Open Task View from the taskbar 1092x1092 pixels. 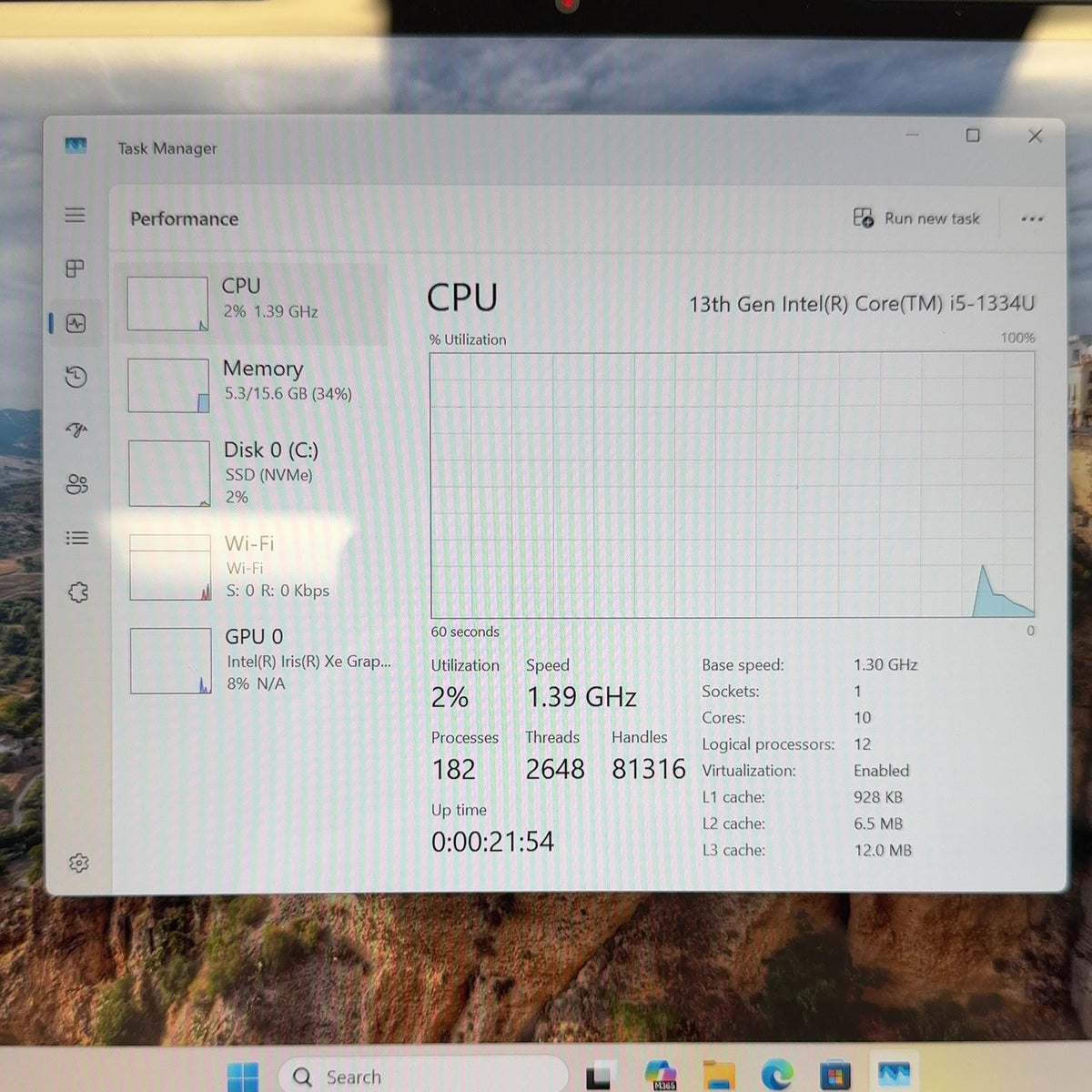tap(598, 1077)
